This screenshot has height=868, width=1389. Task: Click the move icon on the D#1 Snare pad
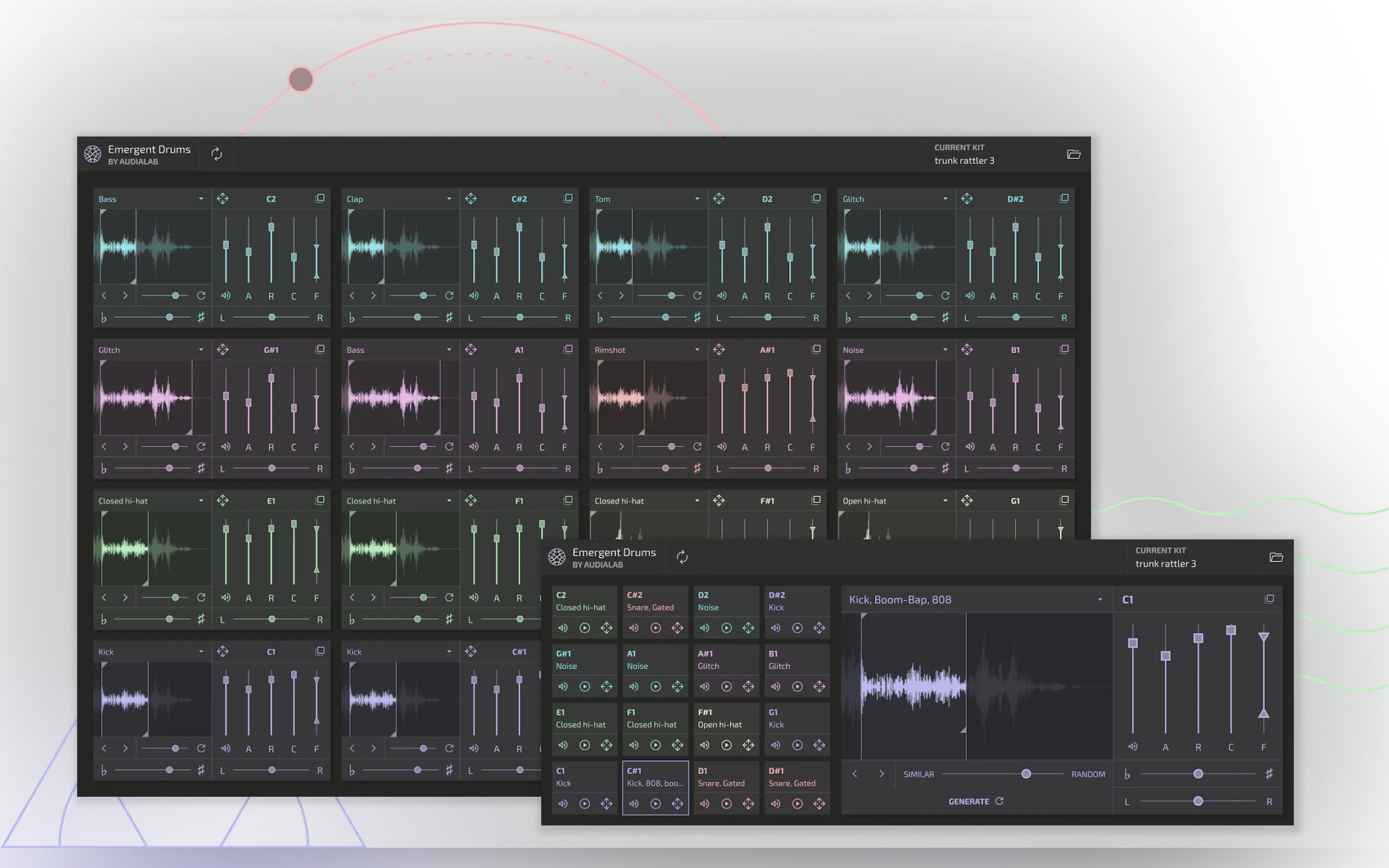click(819, 804)
